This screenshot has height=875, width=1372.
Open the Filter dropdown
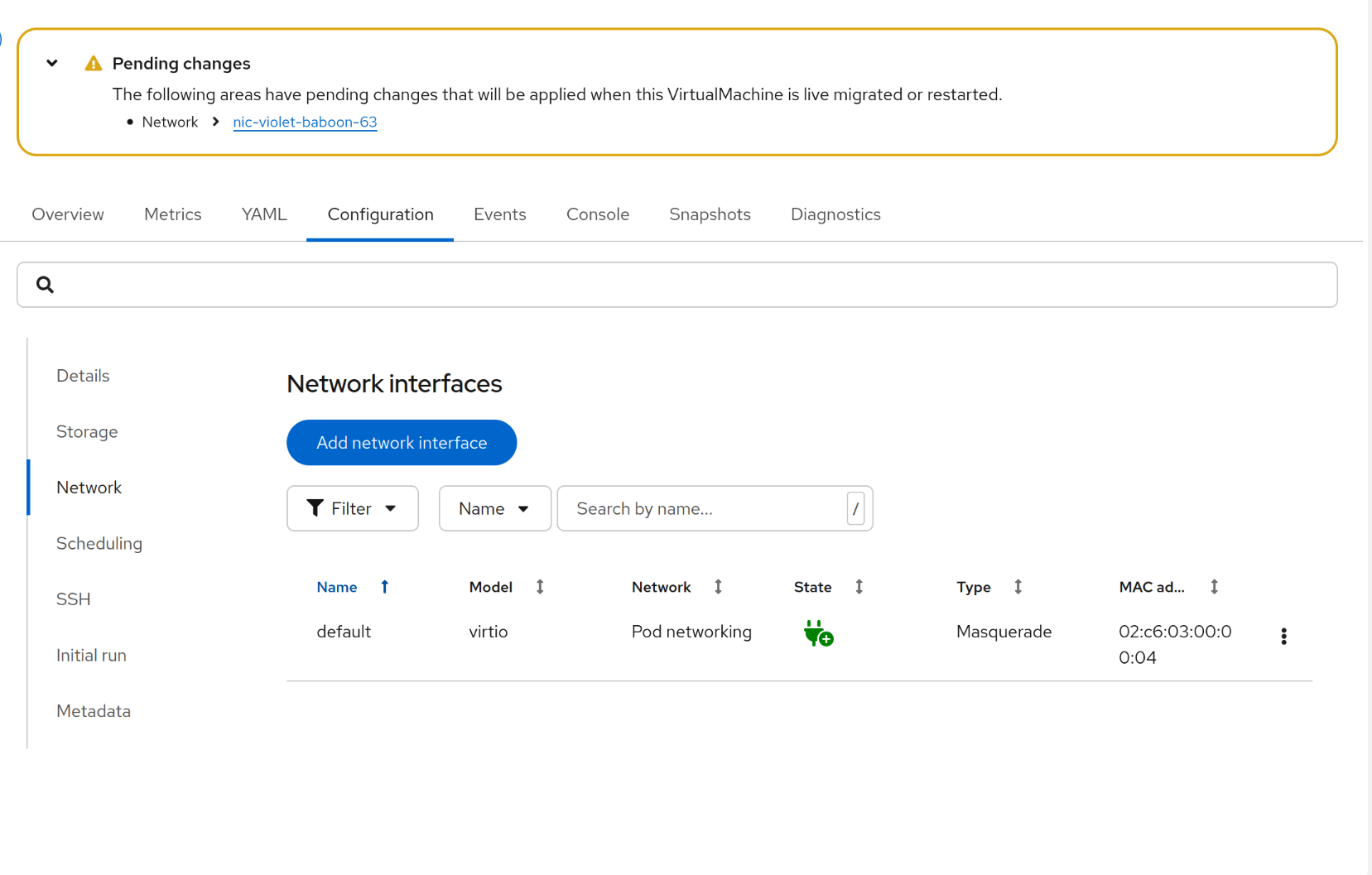pos(352,508)
